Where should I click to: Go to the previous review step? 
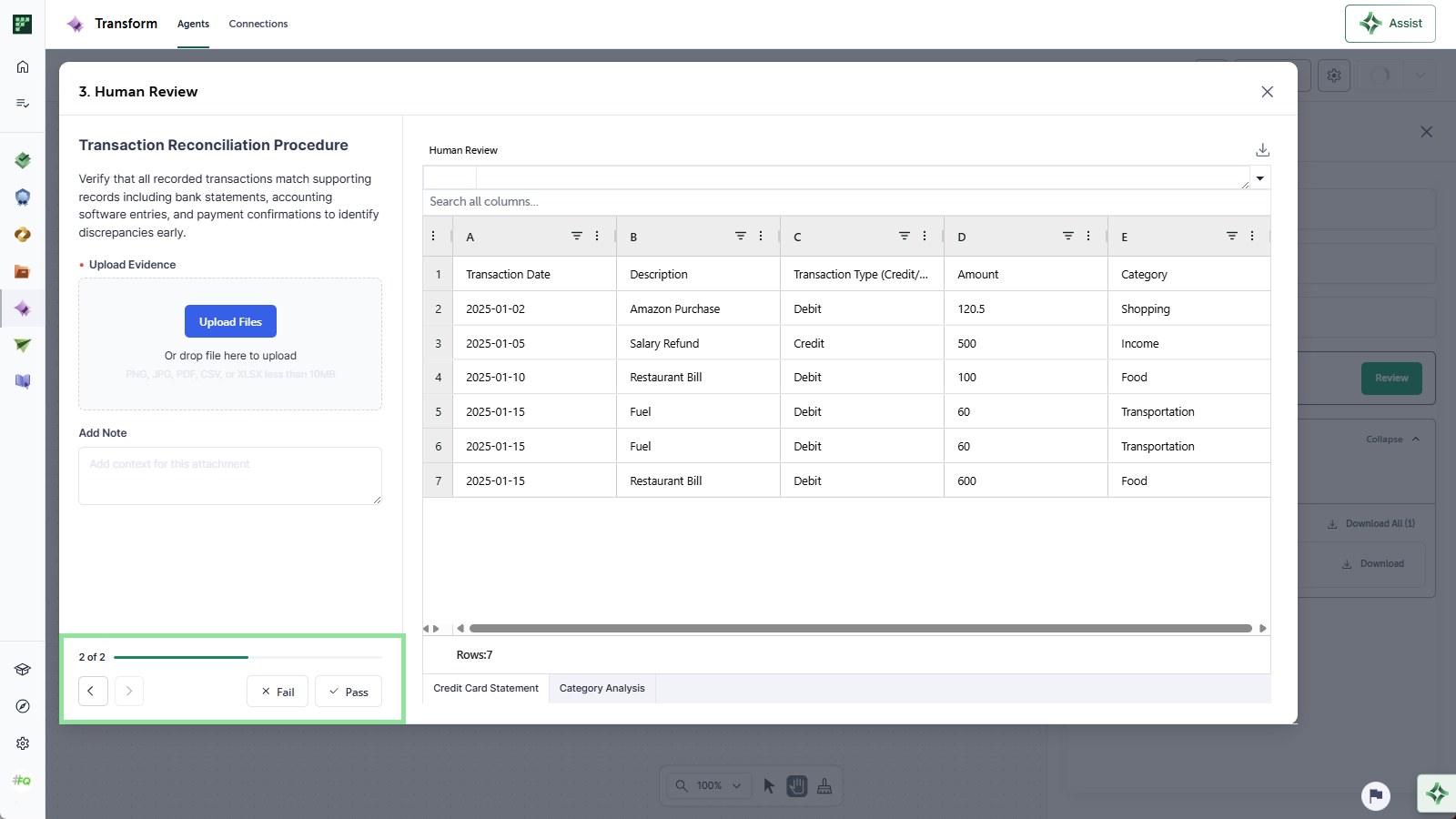point(93,691)
